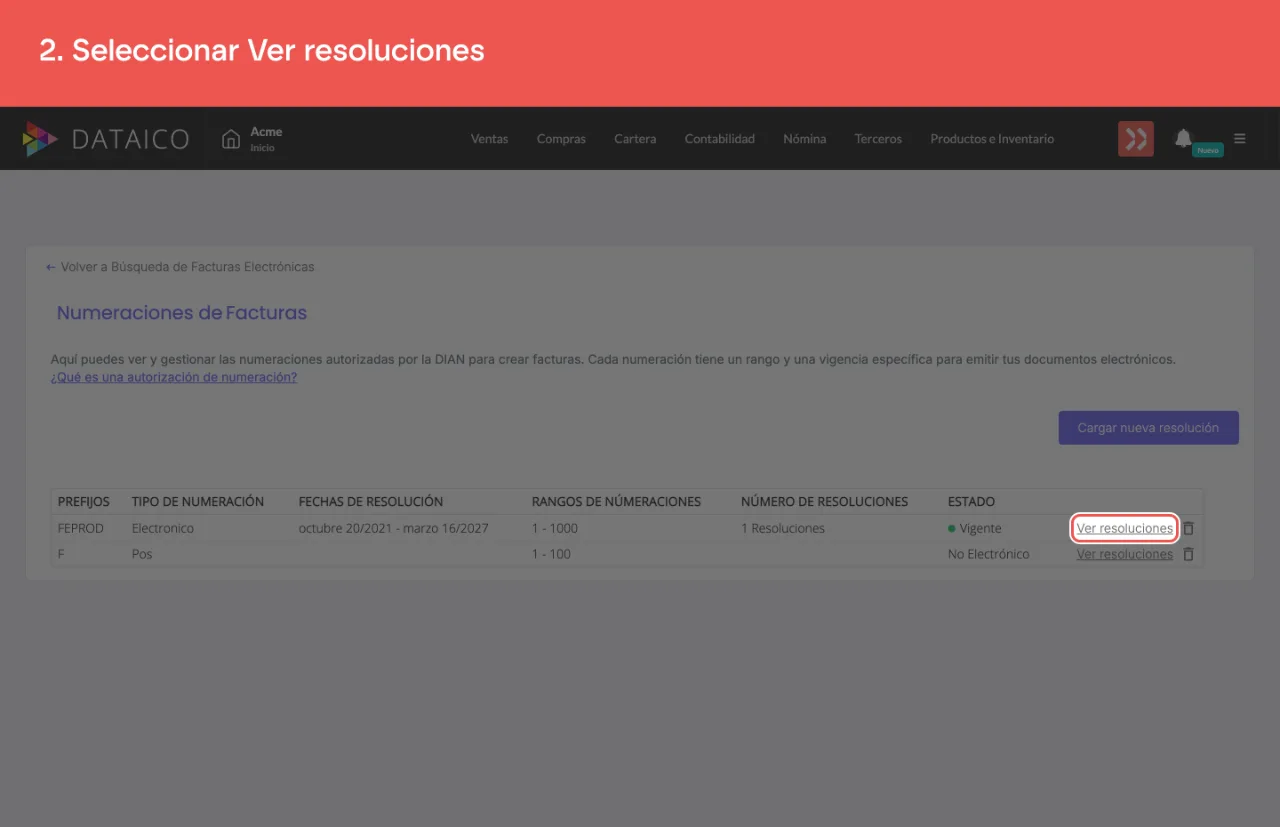The image size is (1280, 827).
Task: Click the range value 1 - 1000
Action: pyautogui.click(x=555, y=528)
